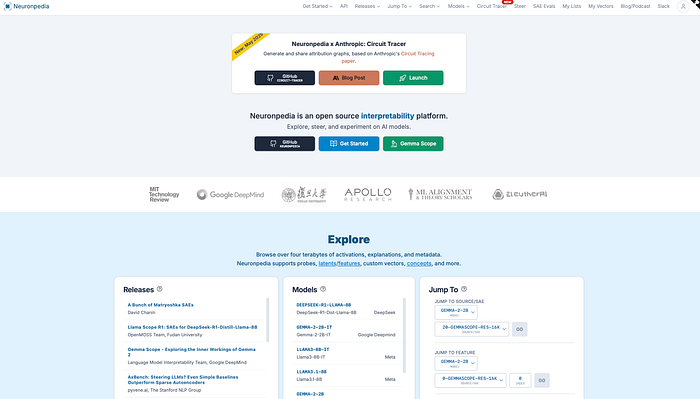
Task: Follow the latents/features link
Action: pyautogui.click(x=339, y=263)
